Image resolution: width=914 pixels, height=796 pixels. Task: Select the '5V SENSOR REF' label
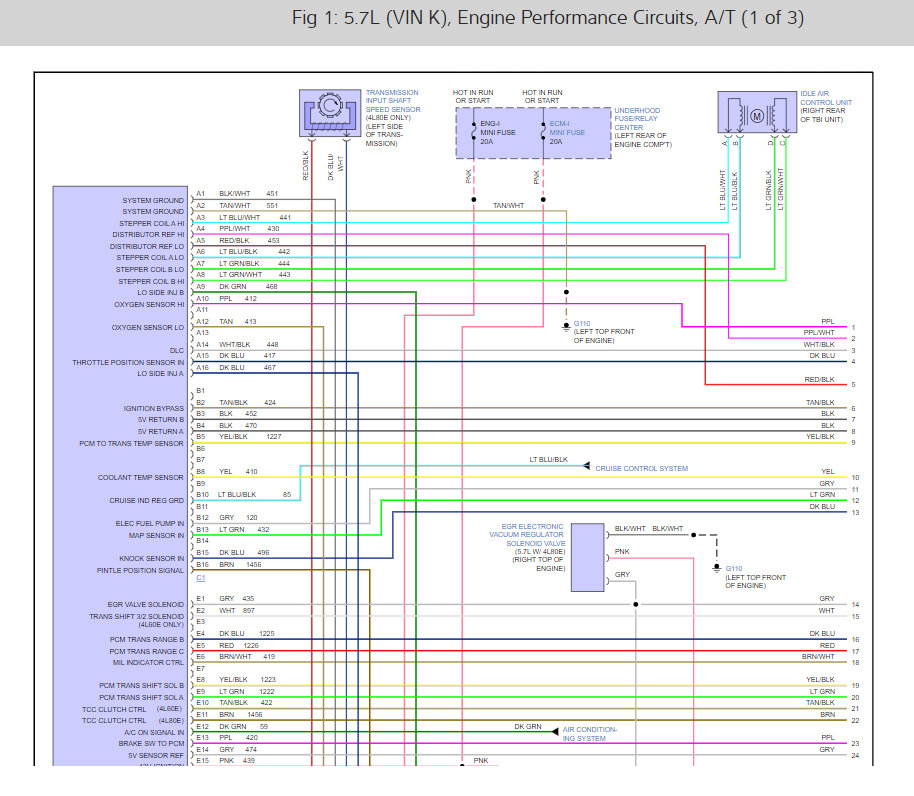pyautogui.click(x=156, y=756)
